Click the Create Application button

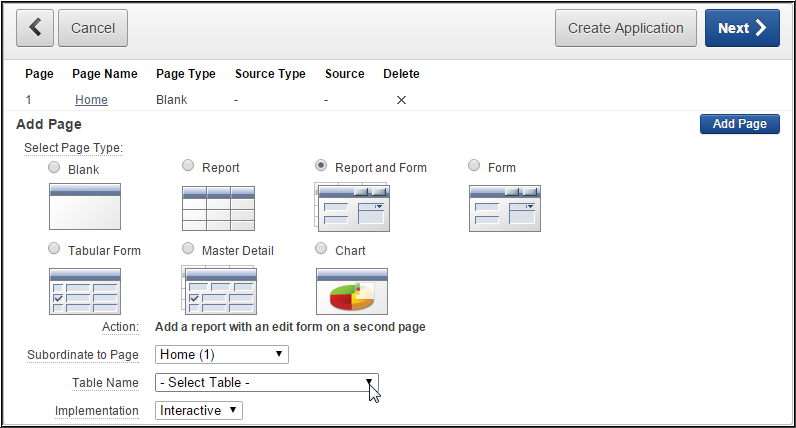[x=625, y=28]
